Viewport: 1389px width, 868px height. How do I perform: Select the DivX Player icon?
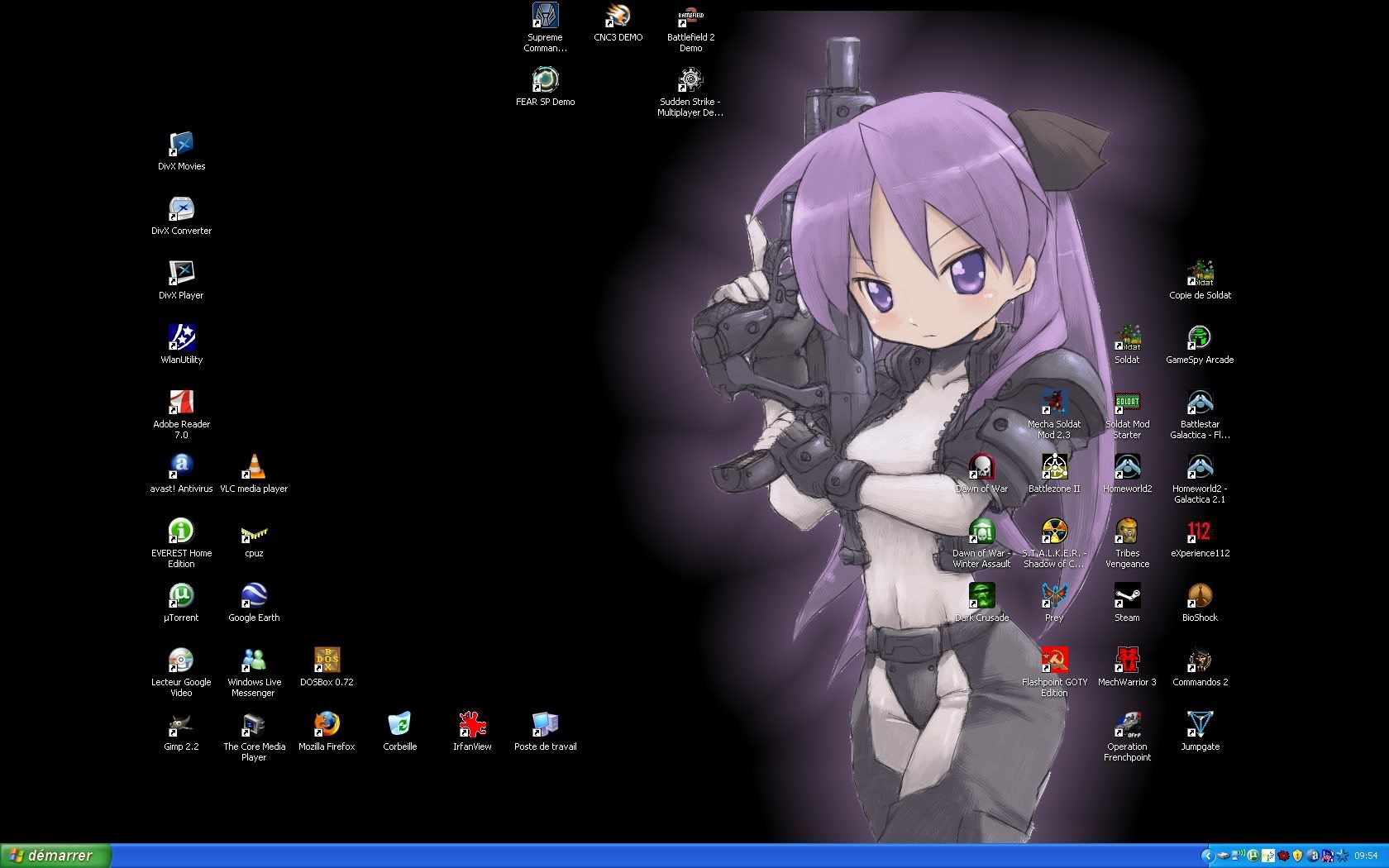(181, 273)
